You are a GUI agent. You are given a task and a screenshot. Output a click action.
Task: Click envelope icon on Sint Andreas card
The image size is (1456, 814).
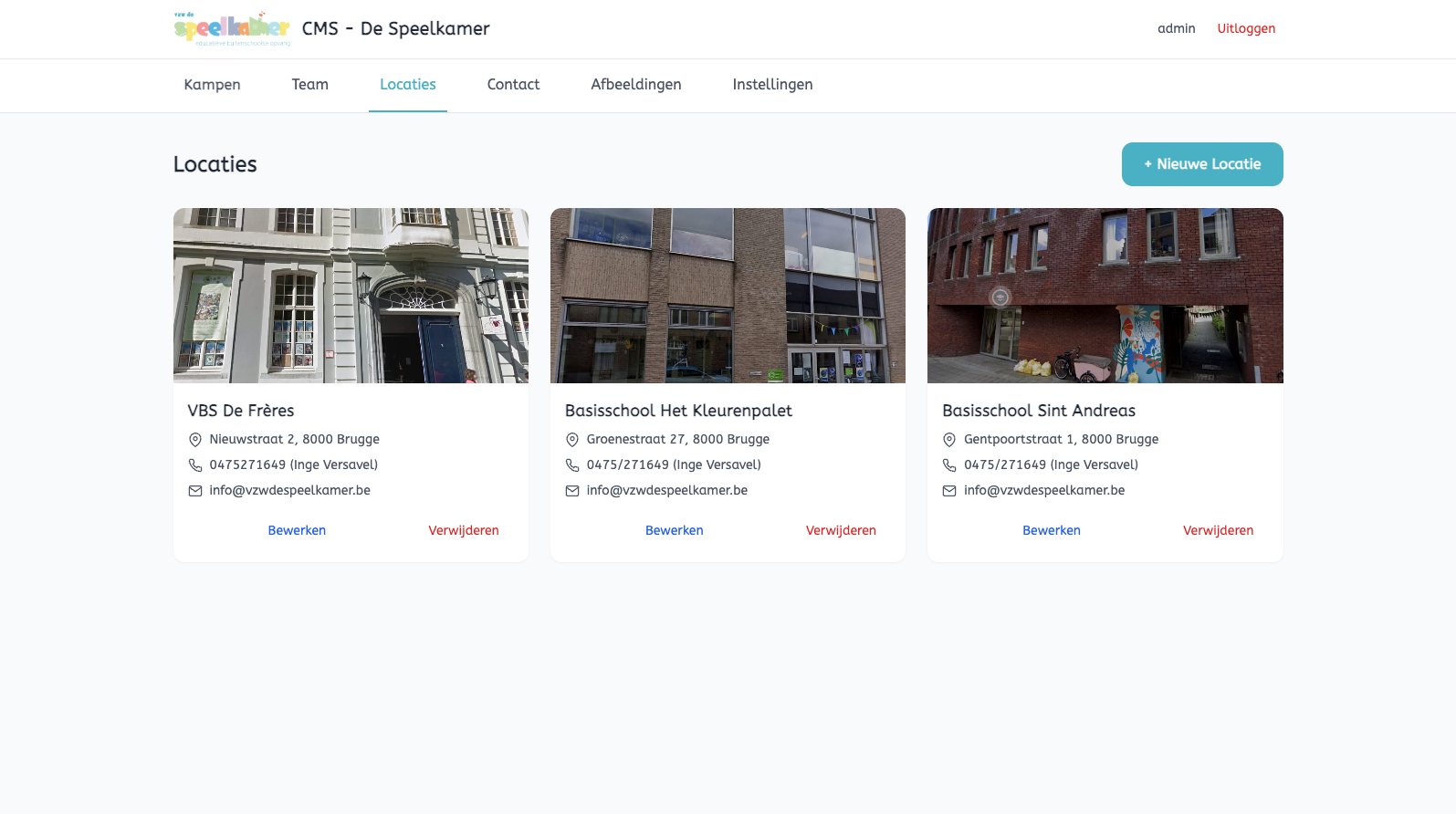click(x=949, y=491)
